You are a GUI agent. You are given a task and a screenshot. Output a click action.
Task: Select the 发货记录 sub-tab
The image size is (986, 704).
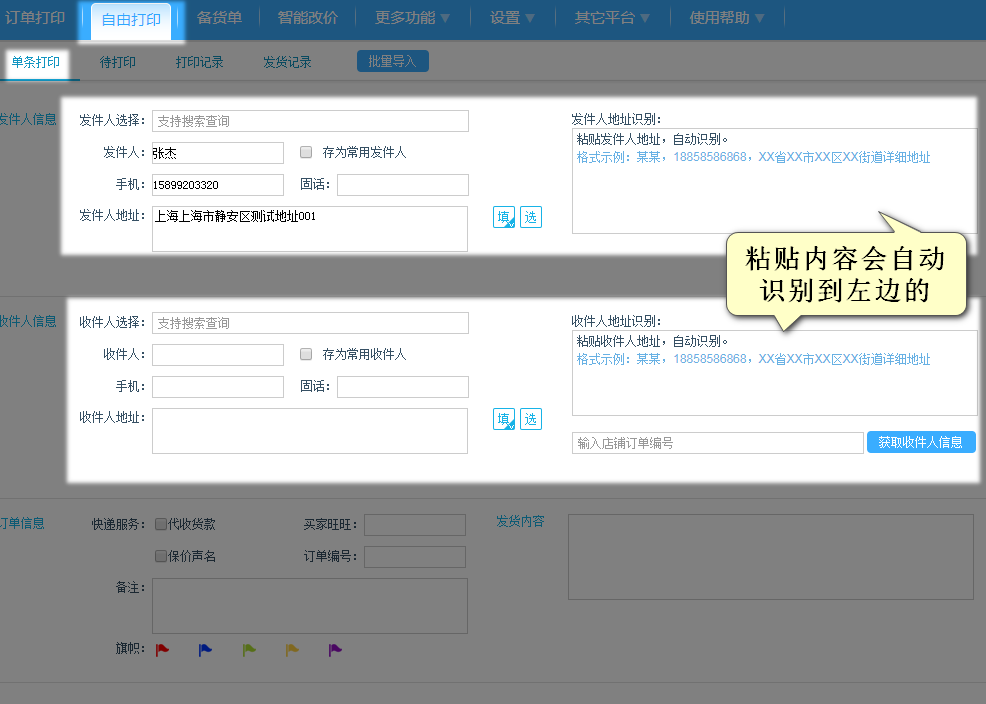(287, 62)
